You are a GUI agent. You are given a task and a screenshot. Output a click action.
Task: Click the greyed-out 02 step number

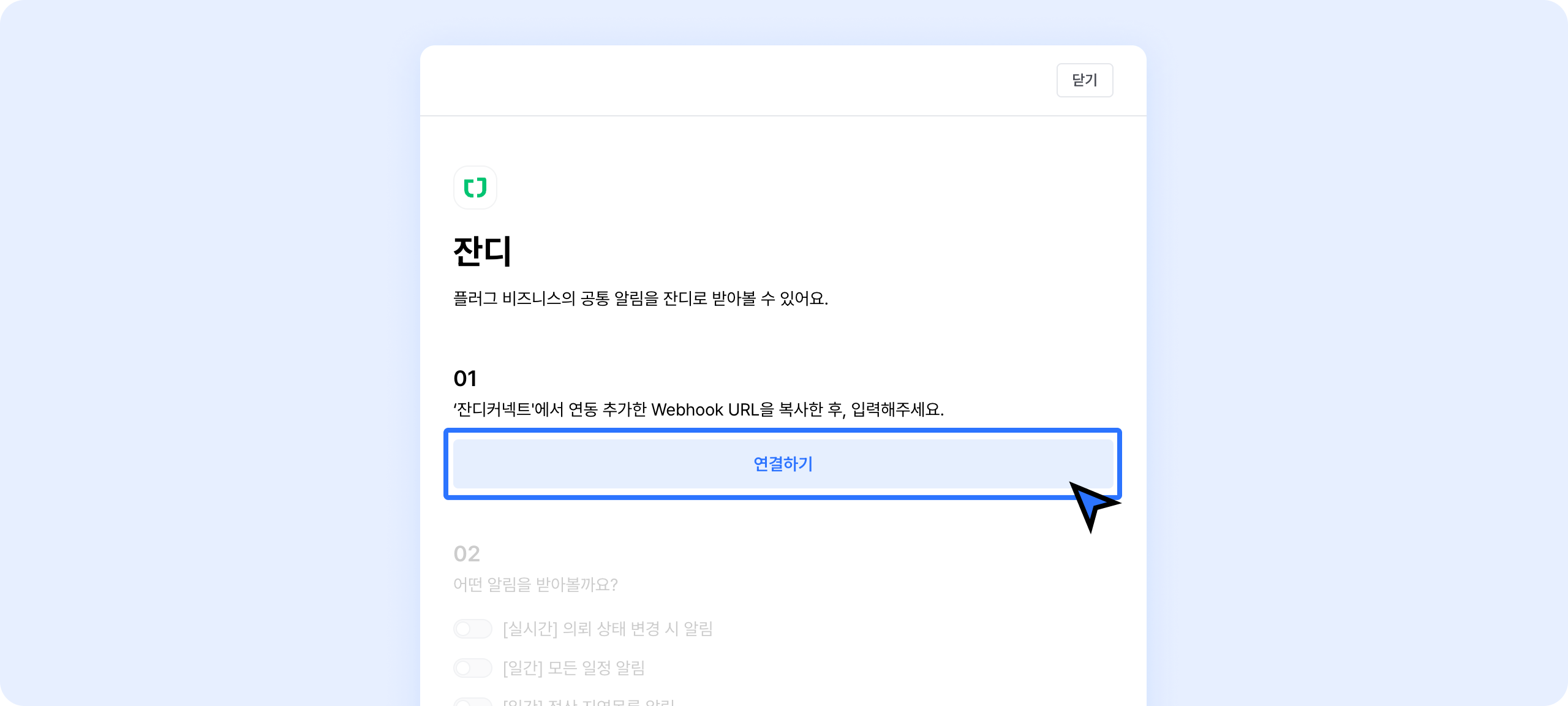(466, 554)
